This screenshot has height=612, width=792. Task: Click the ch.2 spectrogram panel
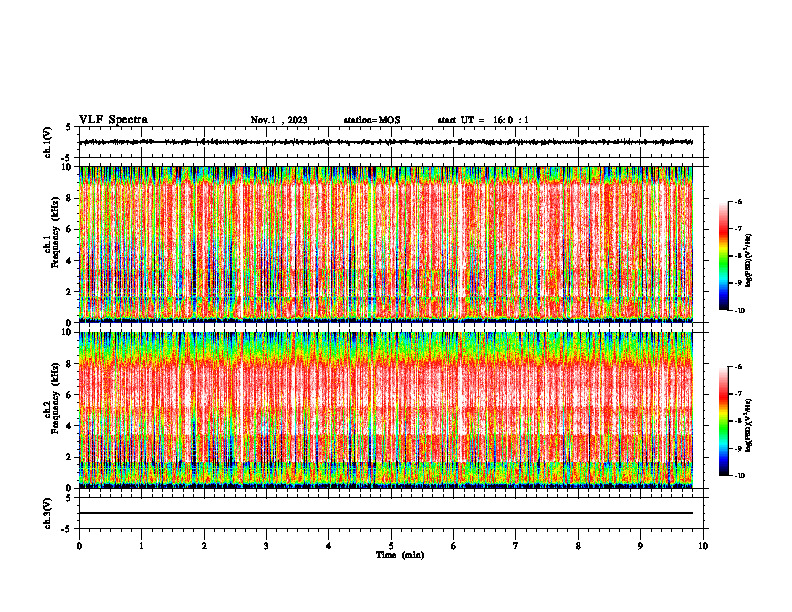click(386, 410)
